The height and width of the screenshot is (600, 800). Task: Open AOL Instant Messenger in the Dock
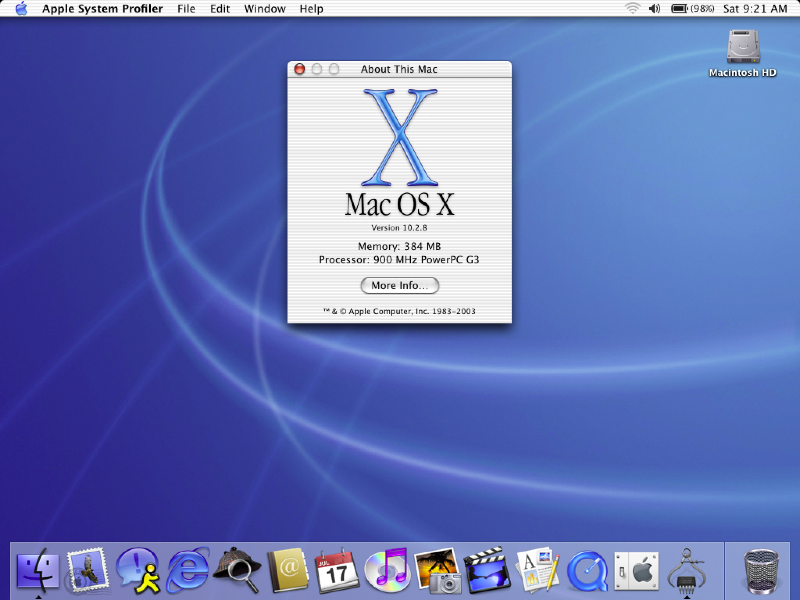(x=137, y=570)
